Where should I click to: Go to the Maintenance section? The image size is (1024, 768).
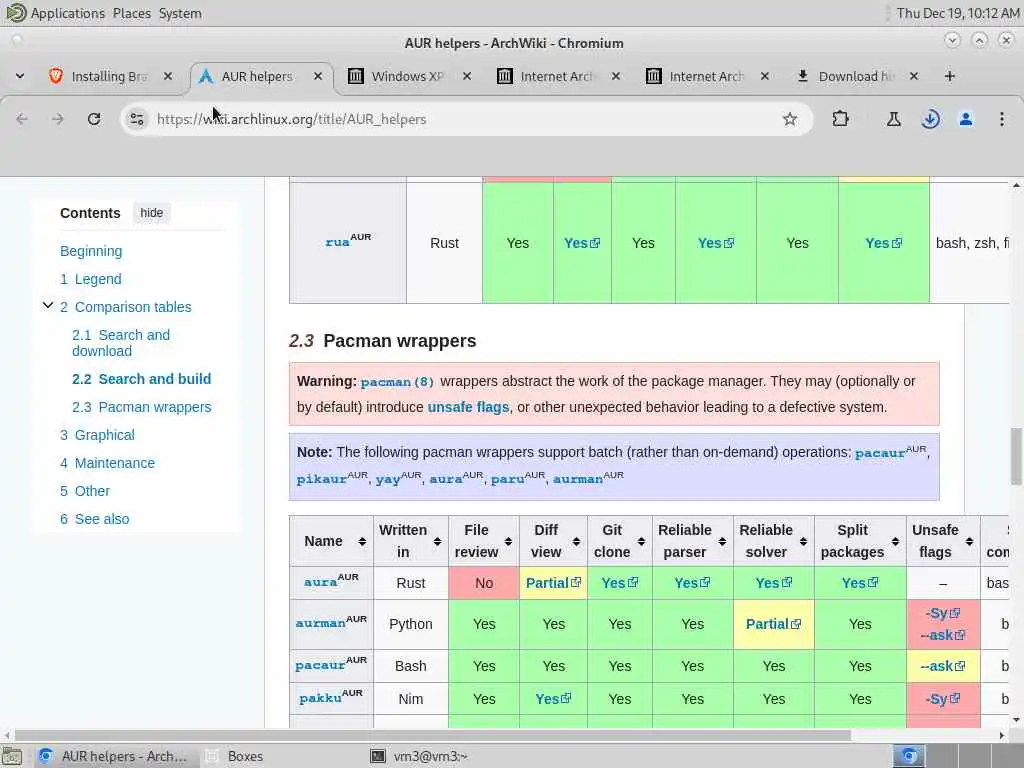pyautogui.click(x=108, y=463)
